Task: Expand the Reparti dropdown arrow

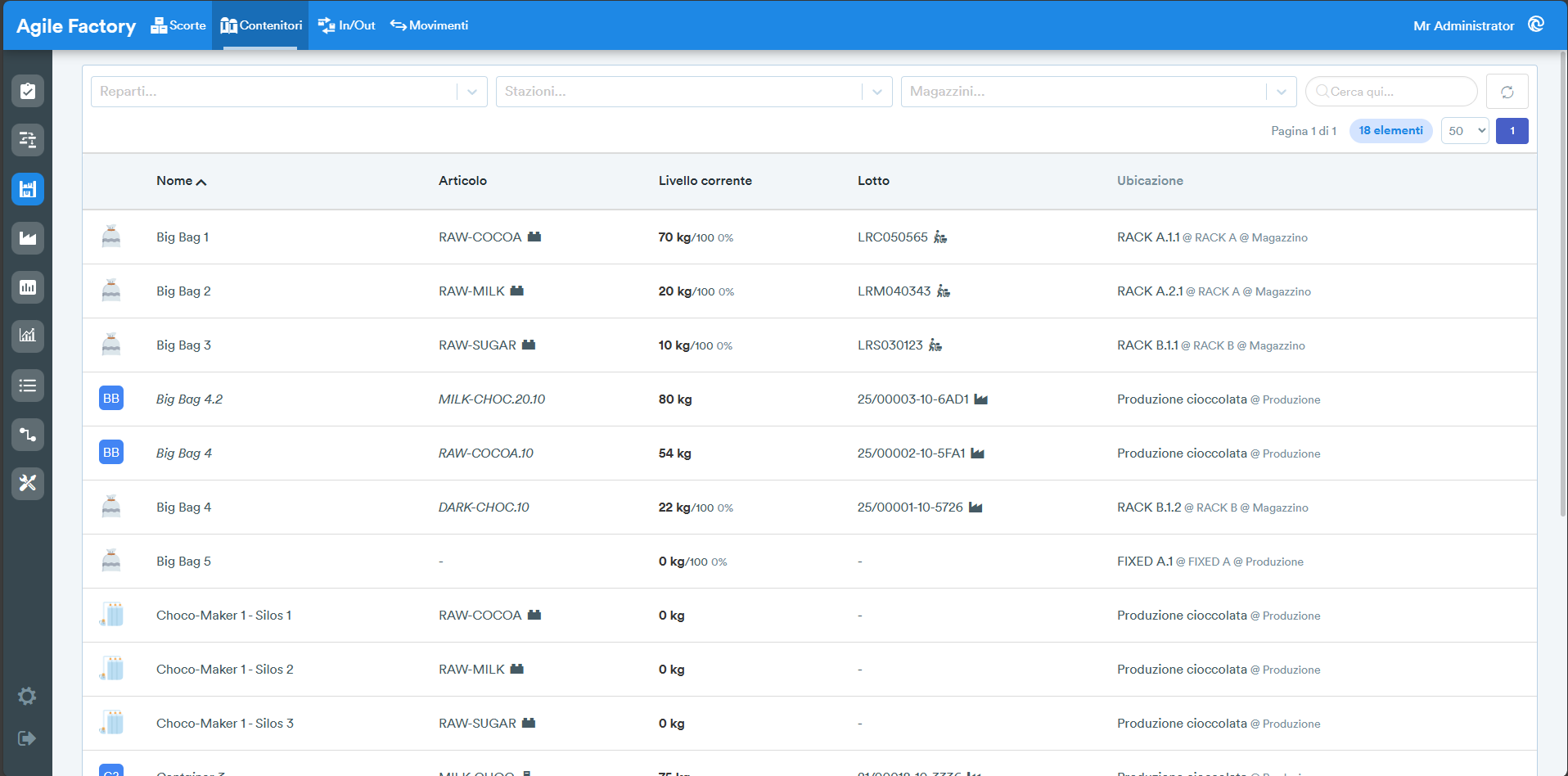Action: point(472,92)
